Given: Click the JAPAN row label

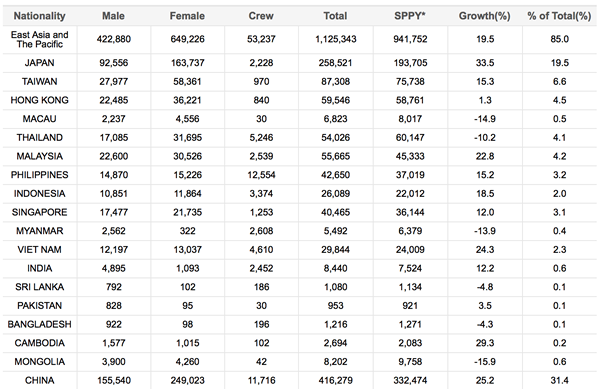Looking at the screenshot, I should 39,63.
